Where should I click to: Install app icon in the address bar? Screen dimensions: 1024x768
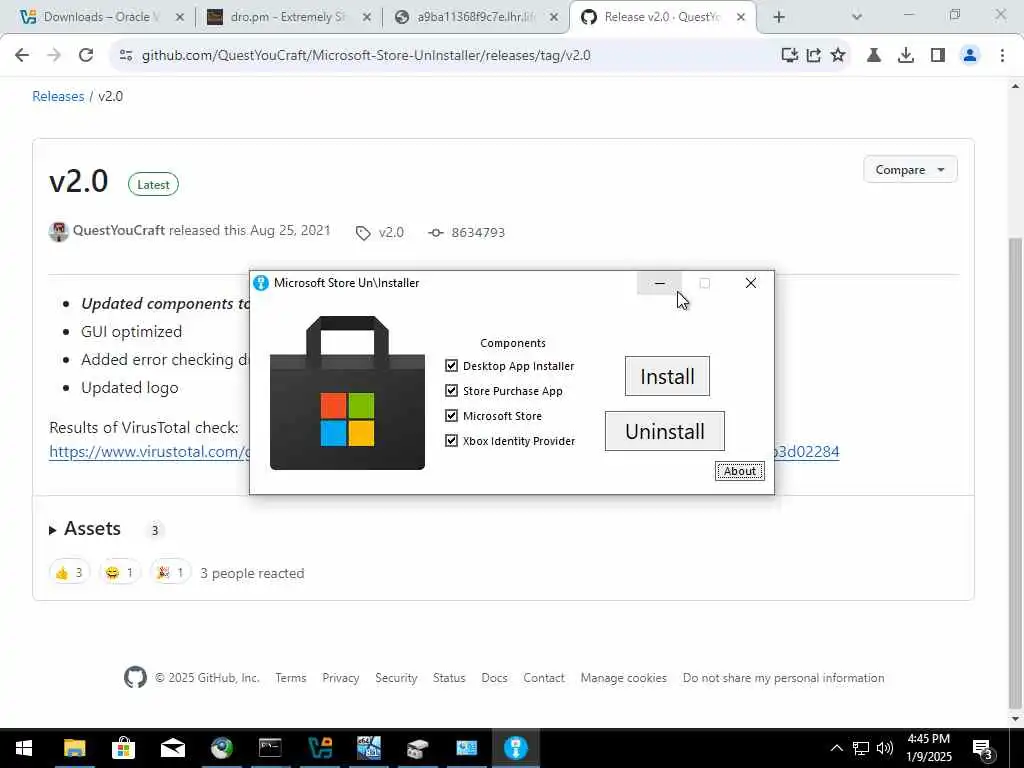pos(790,56)
